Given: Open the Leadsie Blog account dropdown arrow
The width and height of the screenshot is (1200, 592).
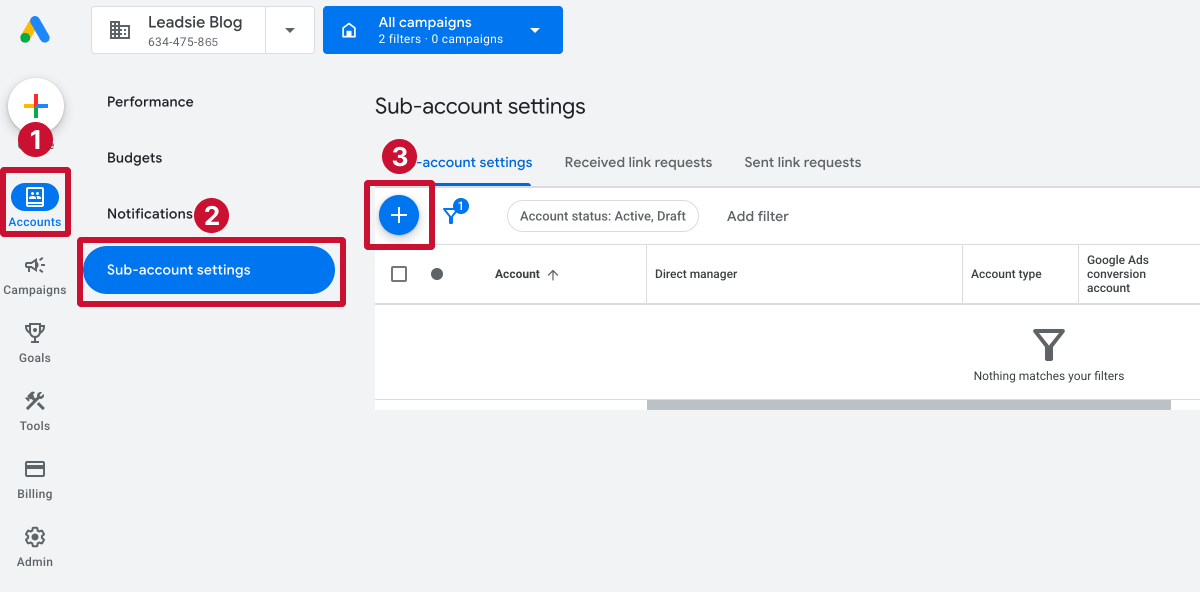Looking at the screenshot, I should click(x=290, y=30).
